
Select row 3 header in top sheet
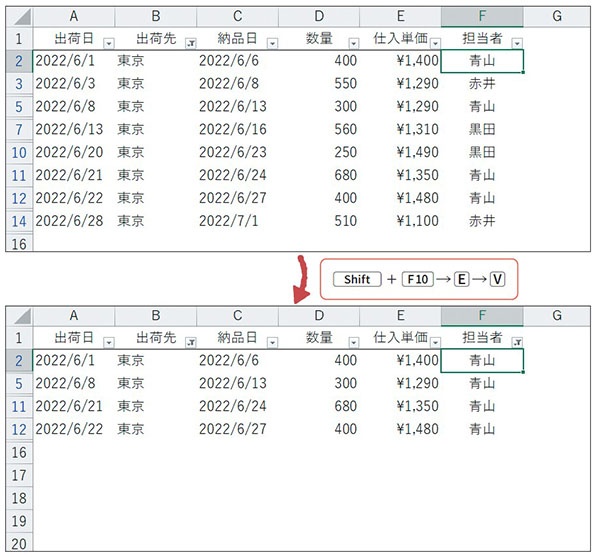point(19,84)
